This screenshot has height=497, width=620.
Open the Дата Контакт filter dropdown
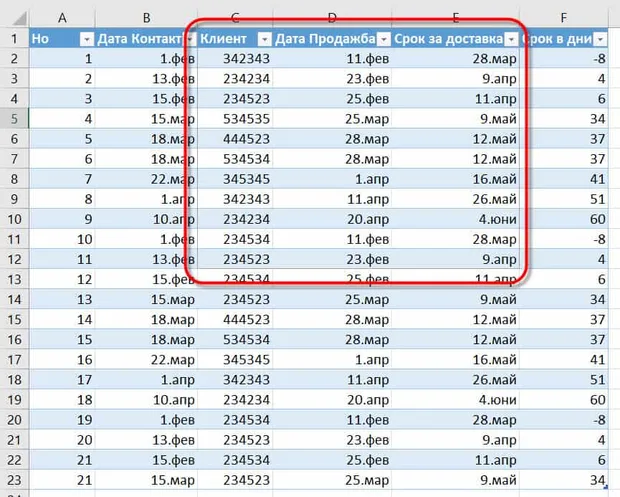pos(191,39)
